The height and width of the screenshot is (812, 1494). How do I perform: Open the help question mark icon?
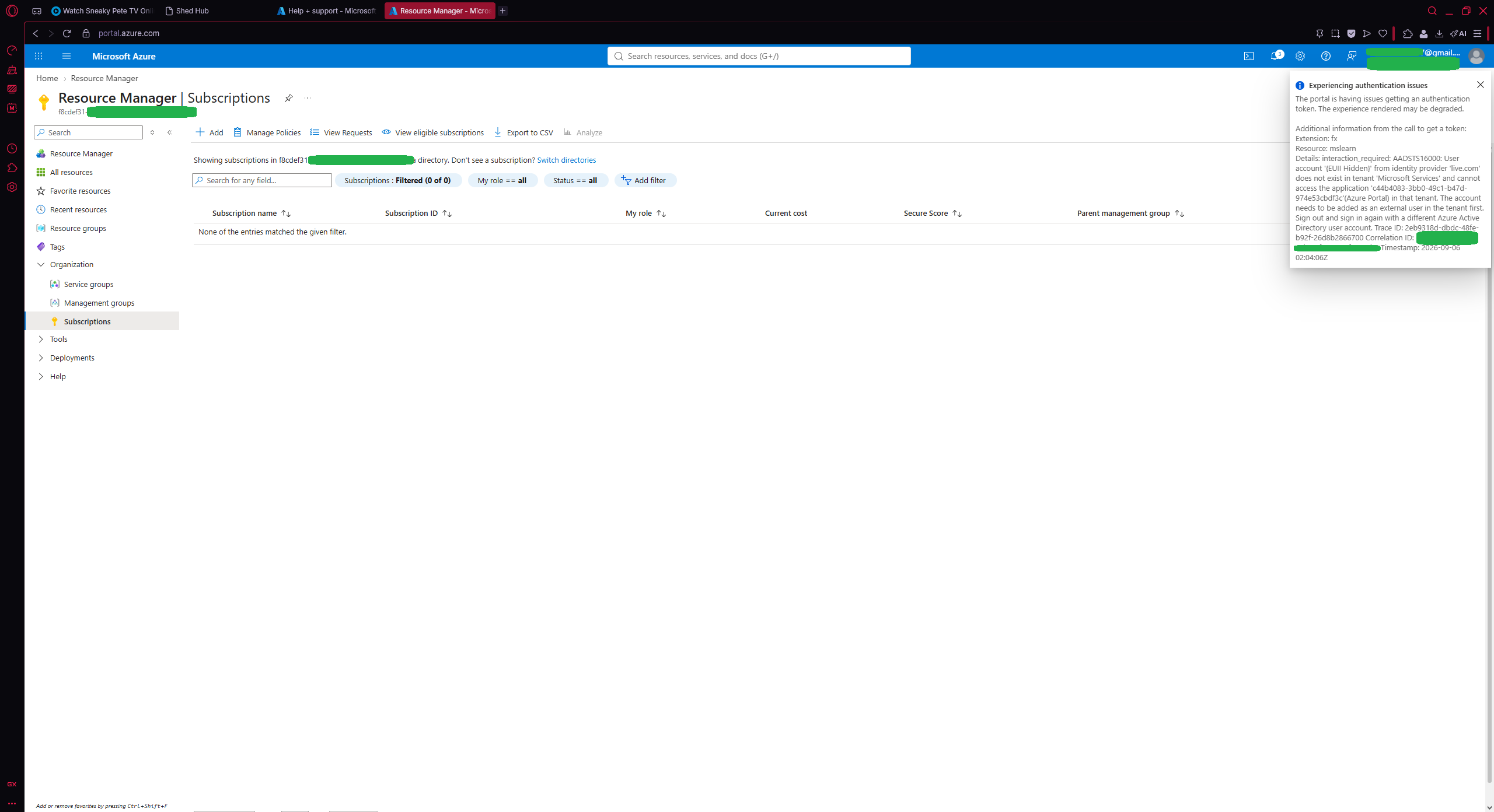[1326, 56]
